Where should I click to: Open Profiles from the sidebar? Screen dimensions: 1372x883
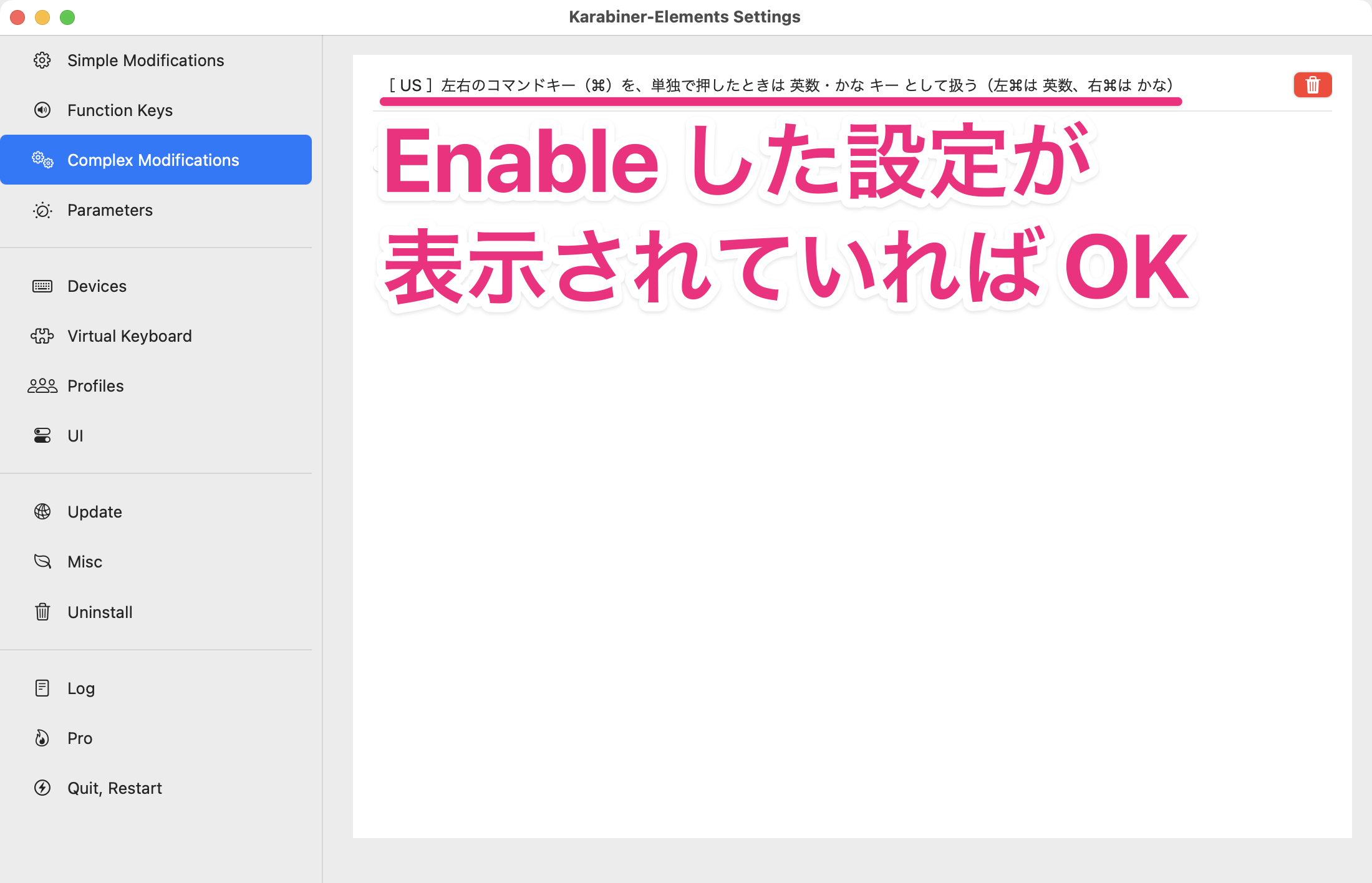click(x=95, y=385)
